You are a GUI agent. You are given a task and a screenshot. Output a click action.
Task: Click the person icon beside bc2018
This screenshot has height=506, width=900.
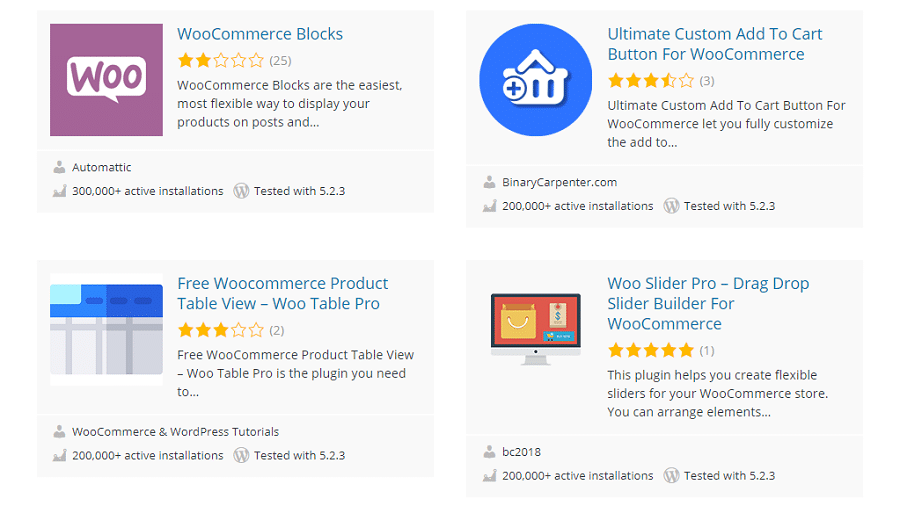click(x=489, y=452)
